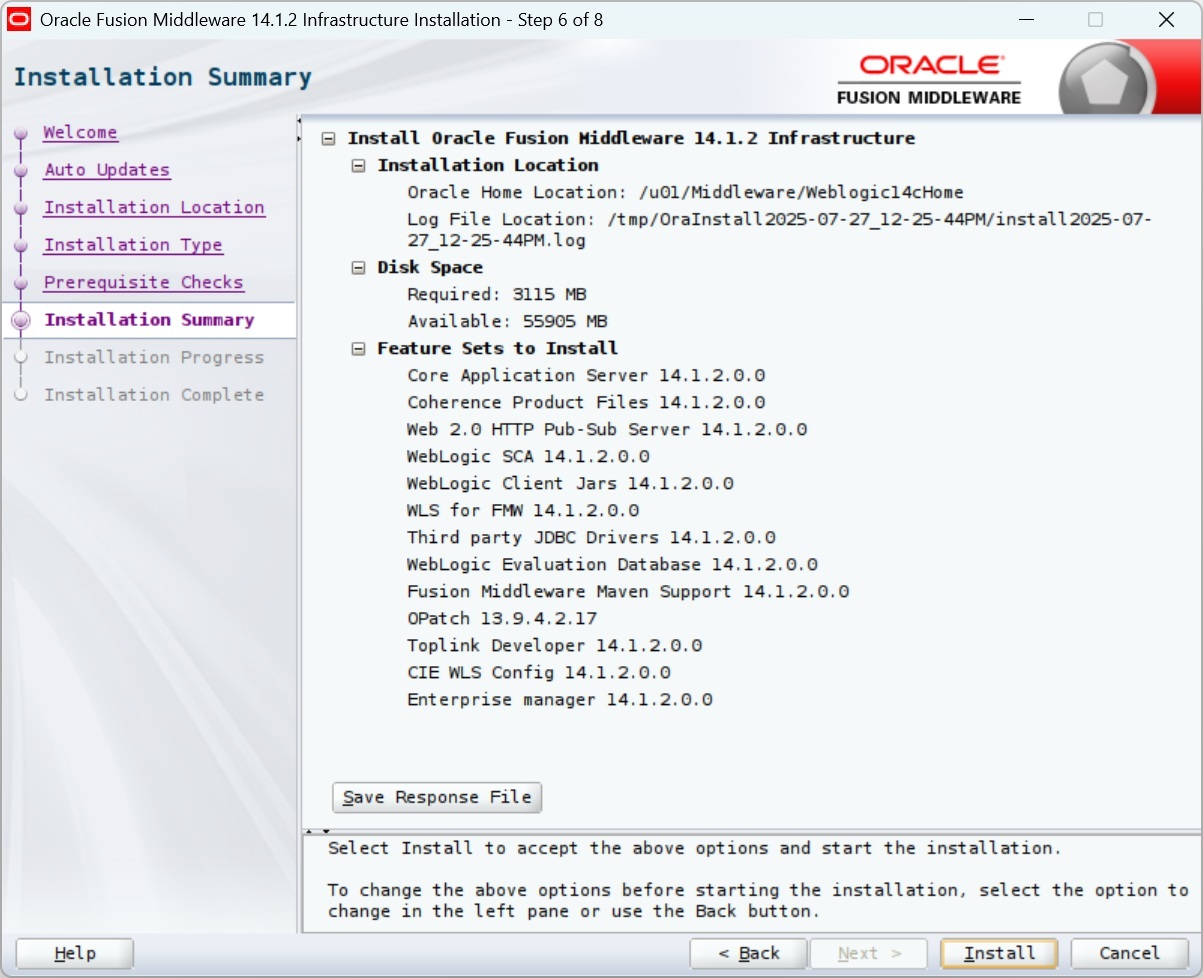The width and height of the screenshot is (1203, 978).
Task: Select the Available: 55905 MB row
Action: tap(507, 322)
